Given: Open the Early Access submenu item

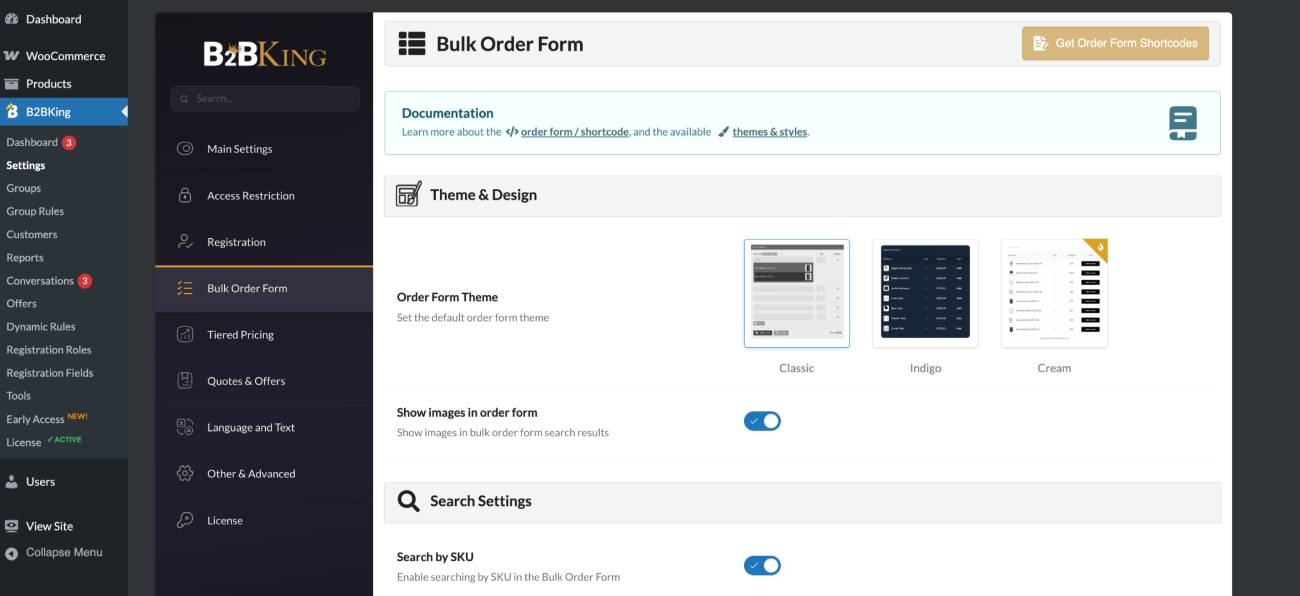Looking at the screenshot, I should 35,419.
